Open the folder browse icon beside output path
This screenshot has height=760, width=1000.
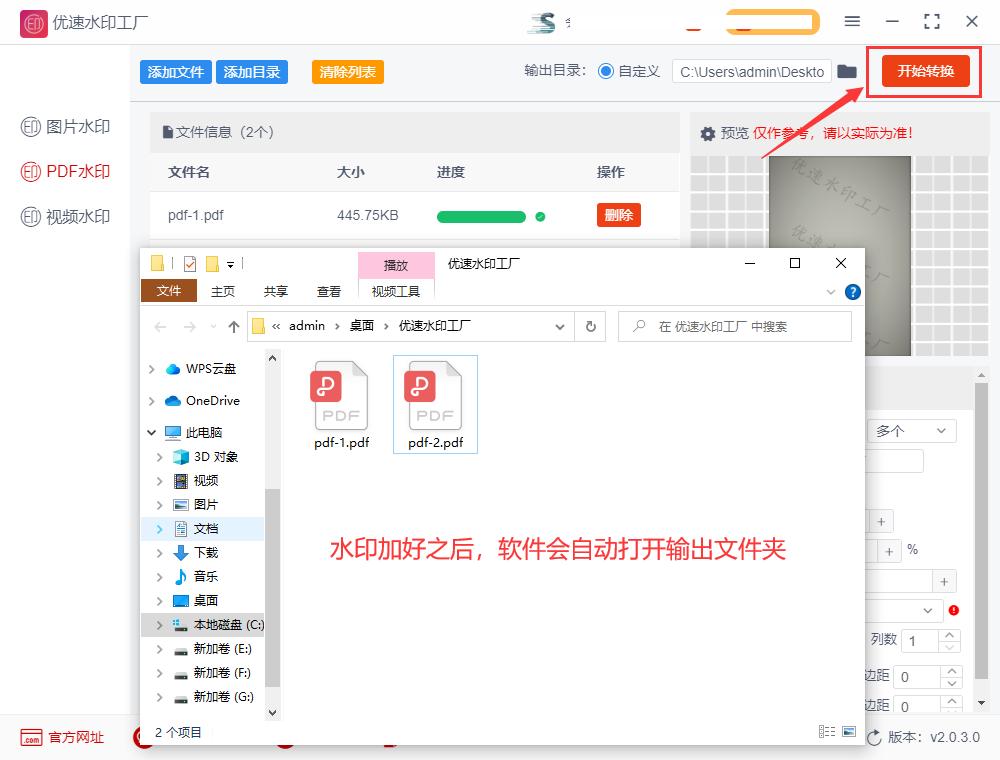pos(847,71)
